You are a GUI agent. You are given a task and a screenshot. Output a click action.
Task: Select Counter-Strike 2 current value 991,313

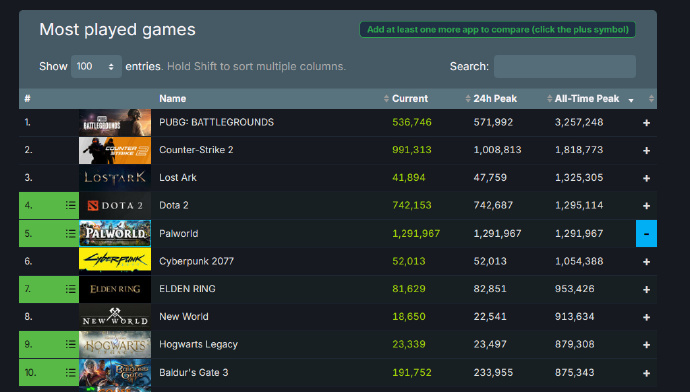pos(412,150)
